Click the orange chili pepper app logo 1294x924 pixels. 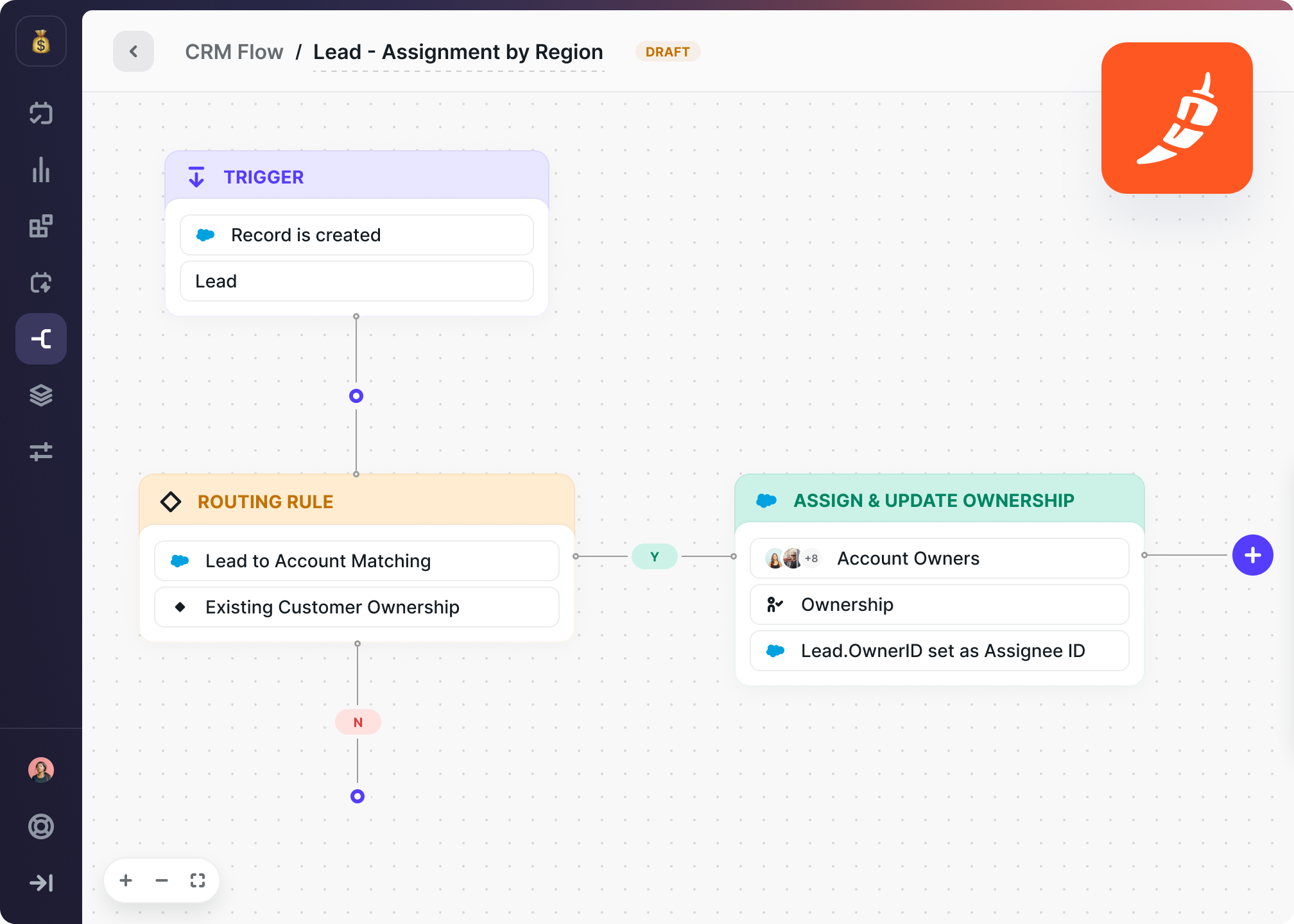pyautogui.click(x=1177, y=118)
